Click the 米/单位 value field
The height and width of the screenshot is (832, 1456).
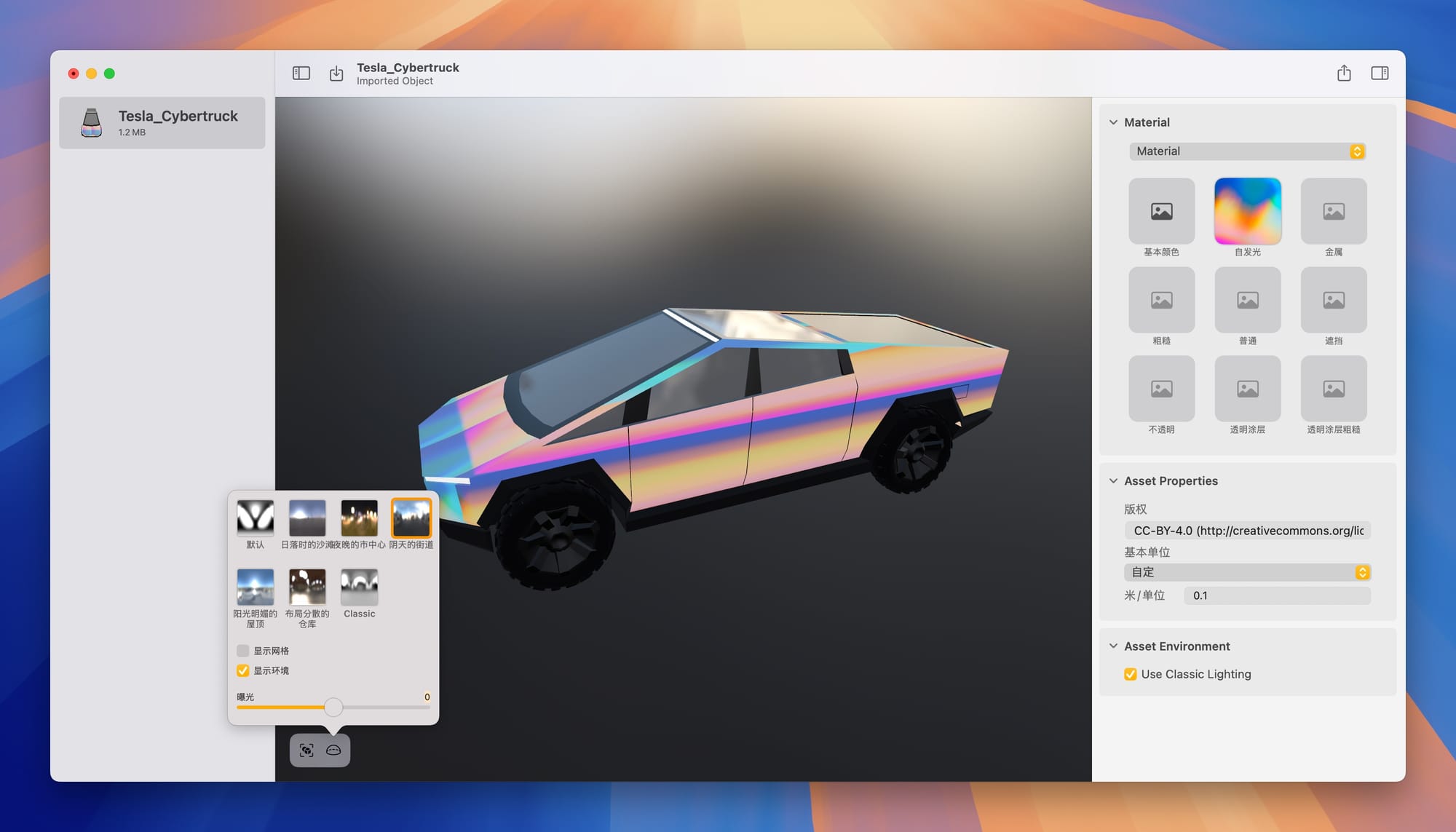(x=1276, y=595)
